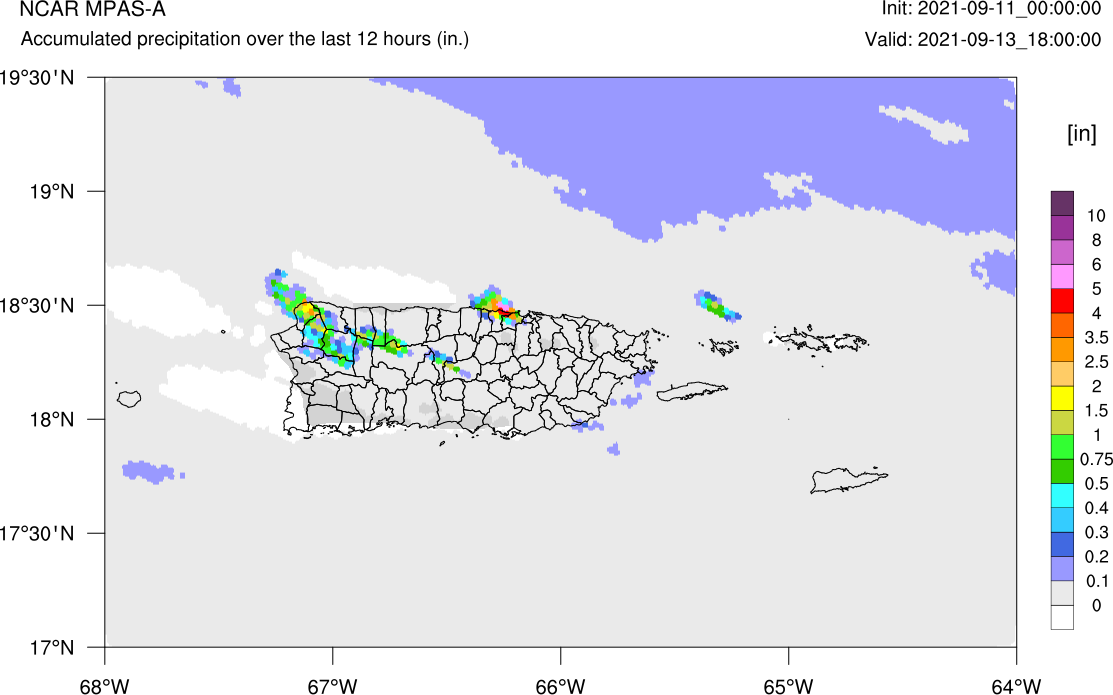Click the light gray swatch between 0 and 0.1

[1062, 592]
